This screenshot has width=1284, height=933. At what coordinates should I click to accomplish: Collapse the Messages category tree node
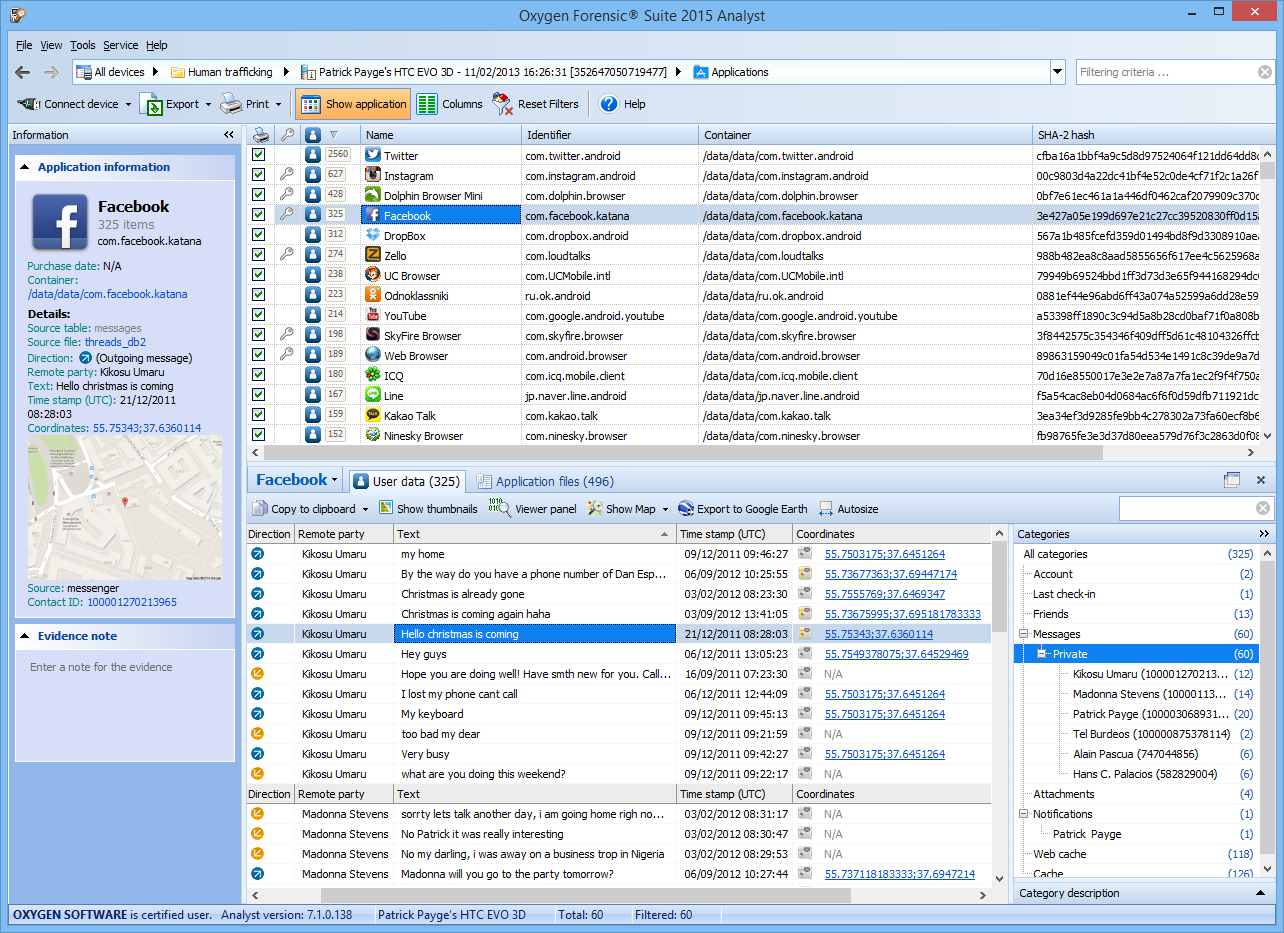tap(1024, 634)
